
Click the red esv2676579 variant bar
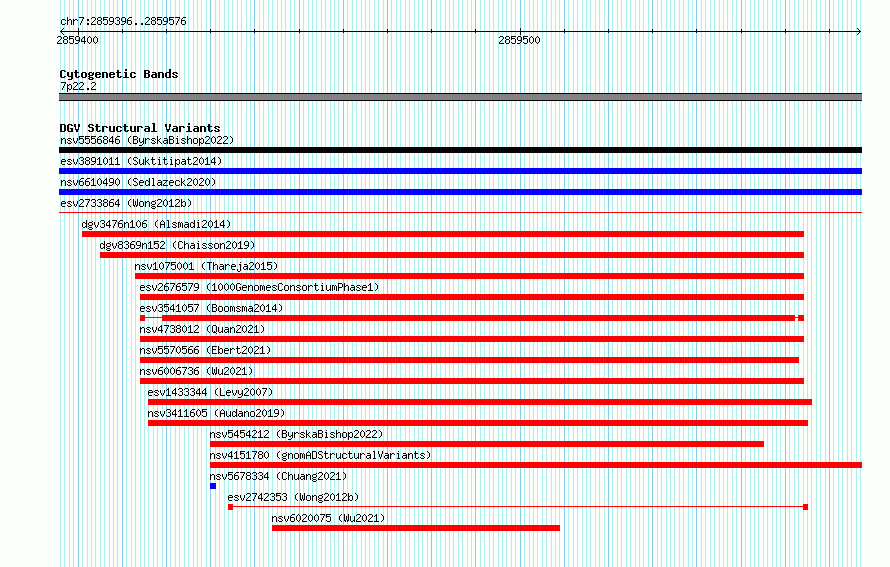[x=472, y=297]
